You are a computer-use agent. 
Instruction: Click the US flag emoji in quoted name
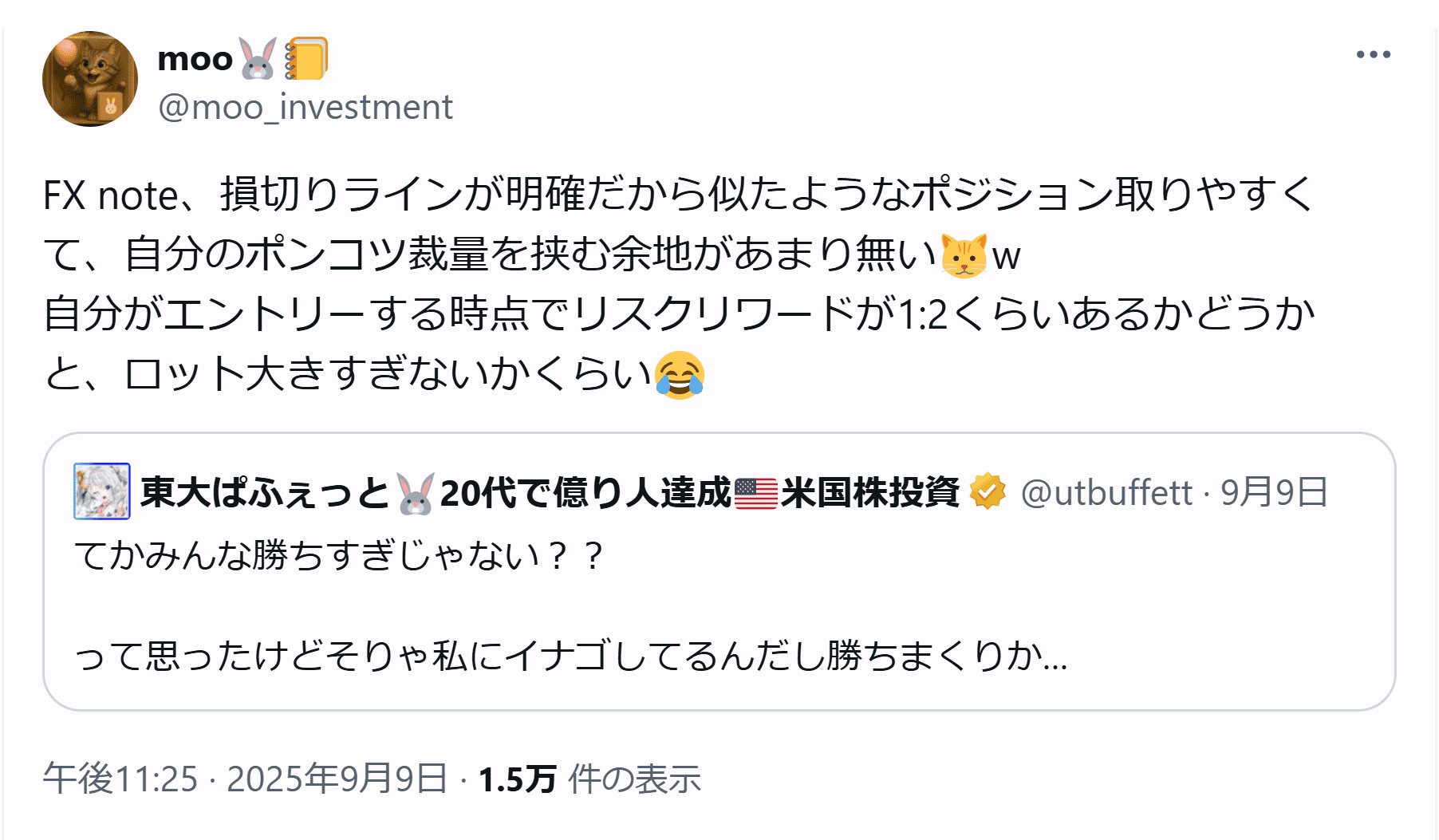click(755, 493)
